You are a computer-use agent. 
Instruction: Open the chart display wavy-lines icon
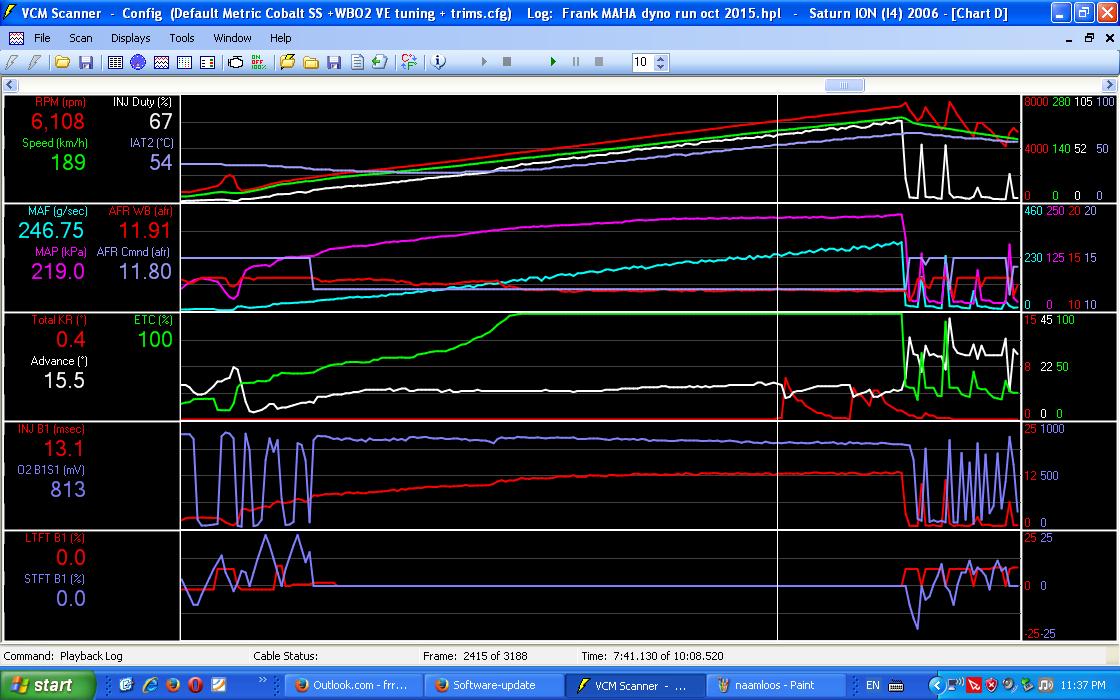161,62
